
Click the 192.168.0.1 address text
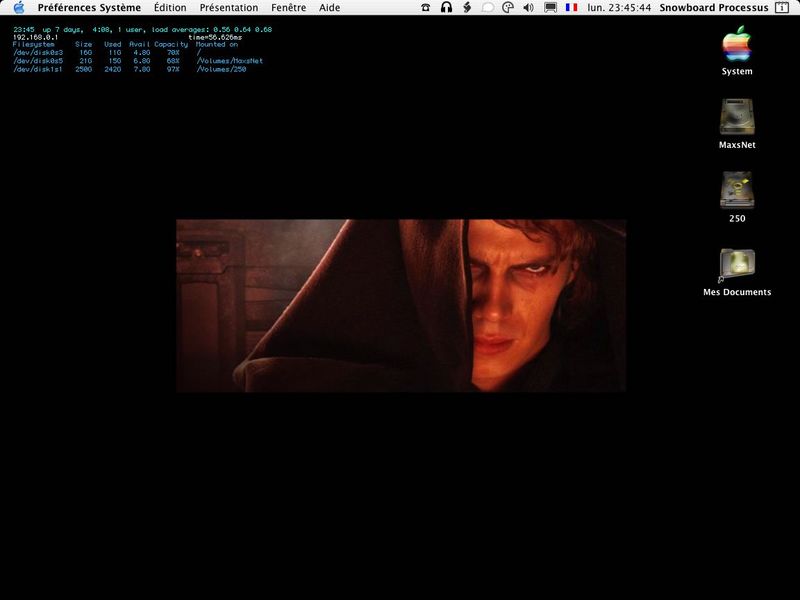pos(35,37)
